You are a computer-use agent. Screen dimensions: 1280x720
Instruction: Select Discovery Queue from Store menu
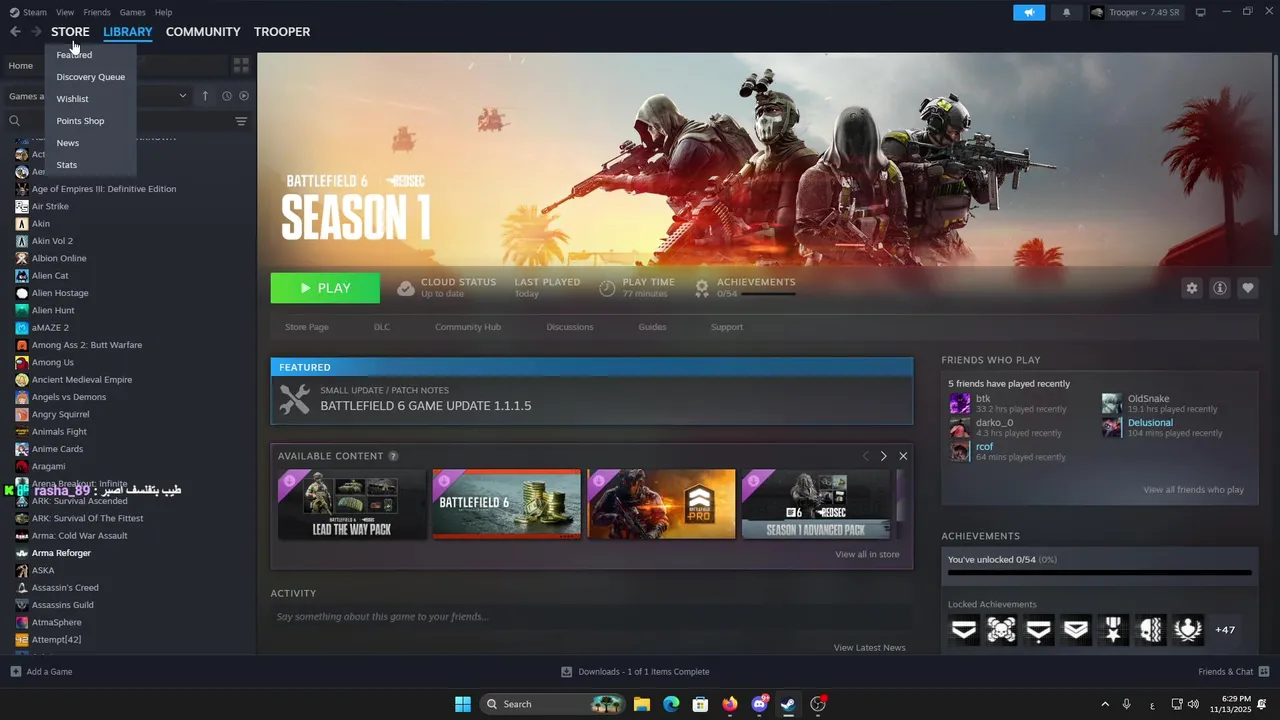coord(91,77)
